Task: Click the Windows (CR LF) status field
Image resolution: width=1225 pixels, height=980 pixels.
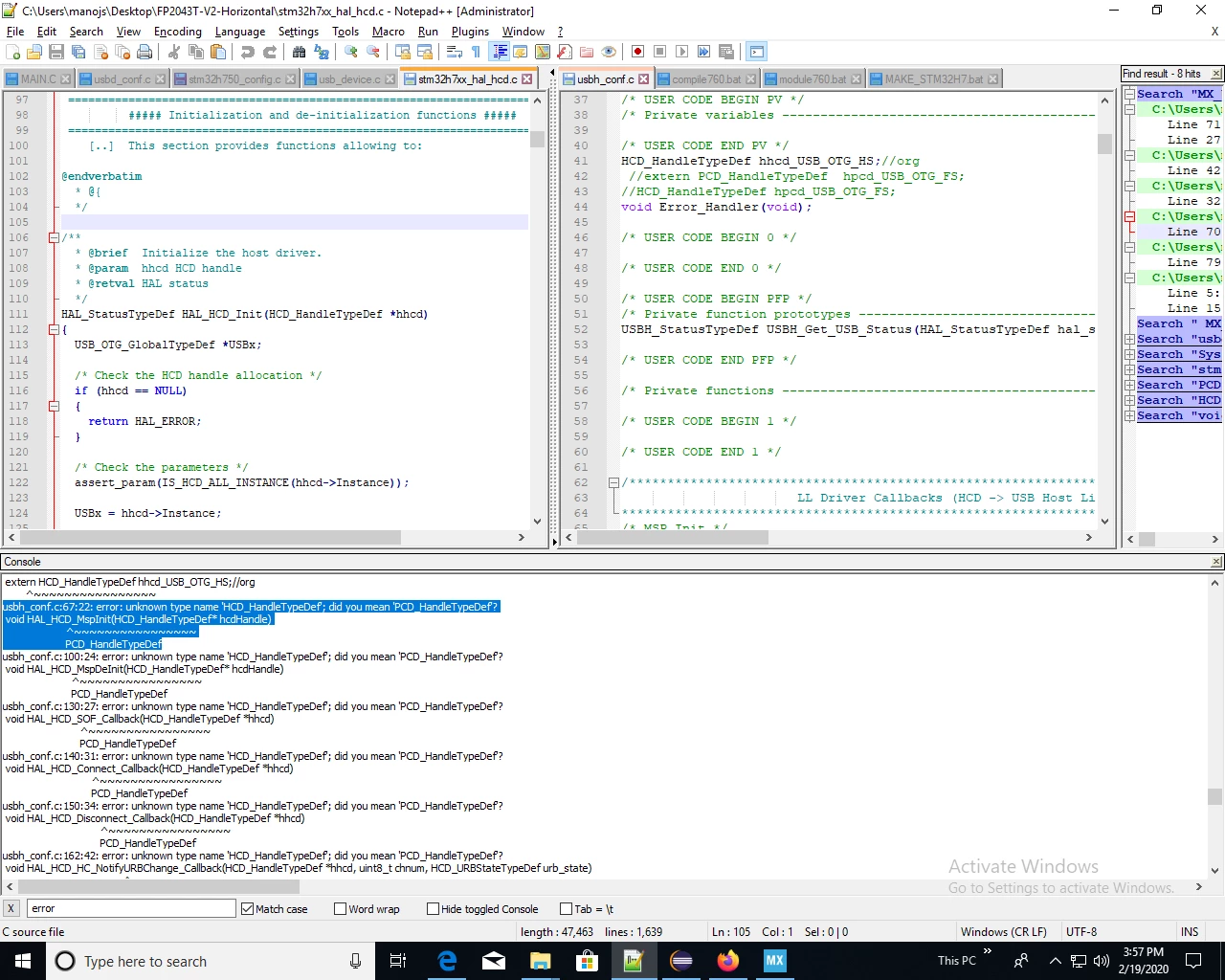Action: [1003, 932]
